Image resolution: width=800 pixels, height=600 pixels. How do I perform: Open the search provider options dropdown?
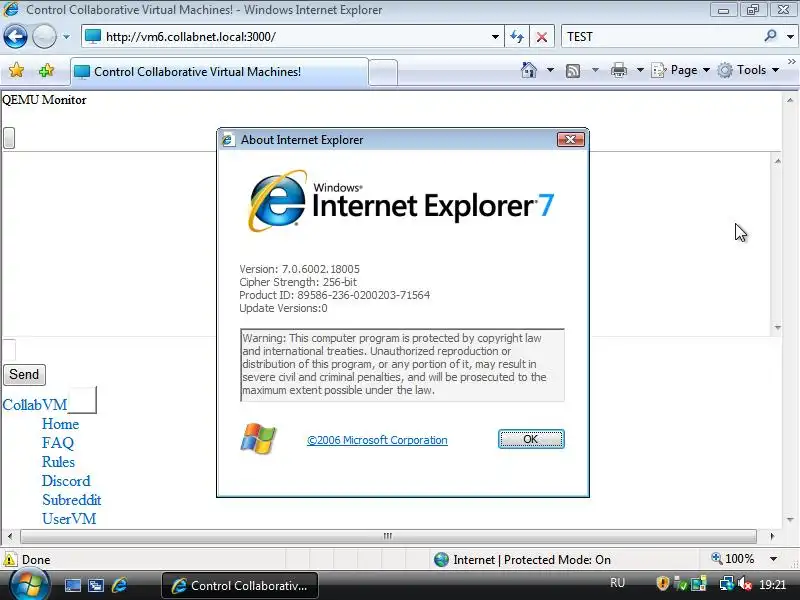tap(790, 37)
